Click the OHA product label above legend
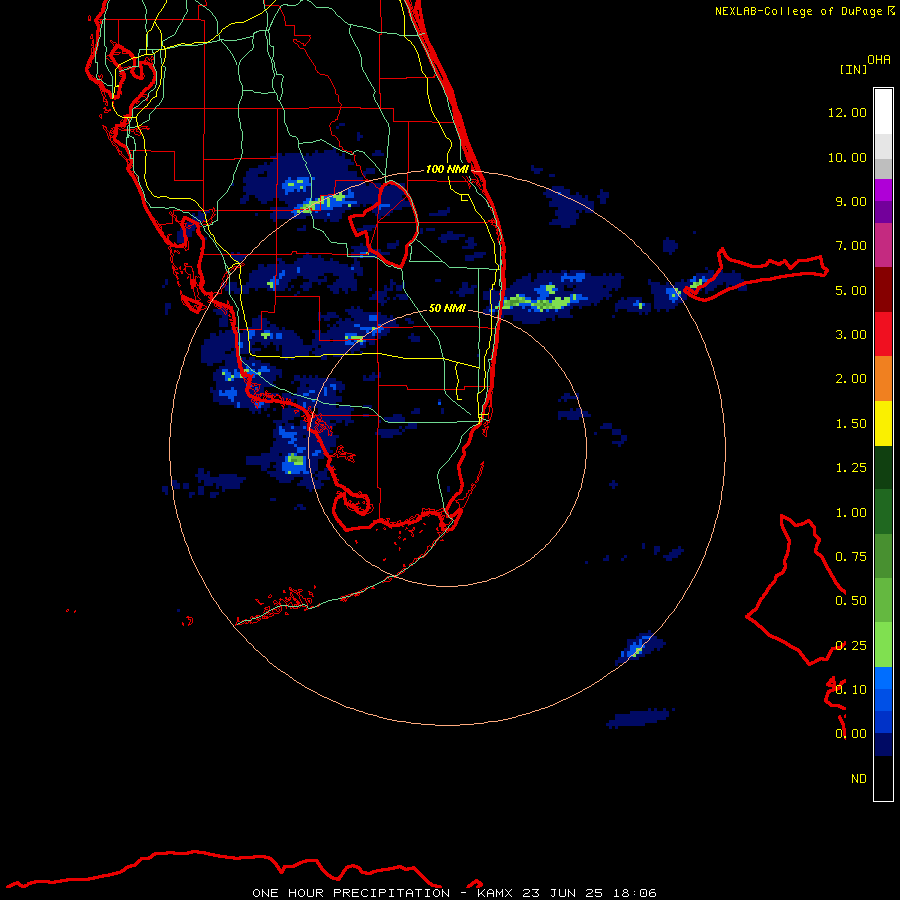This screenshot has width=900, height=900. click(879, 59)
